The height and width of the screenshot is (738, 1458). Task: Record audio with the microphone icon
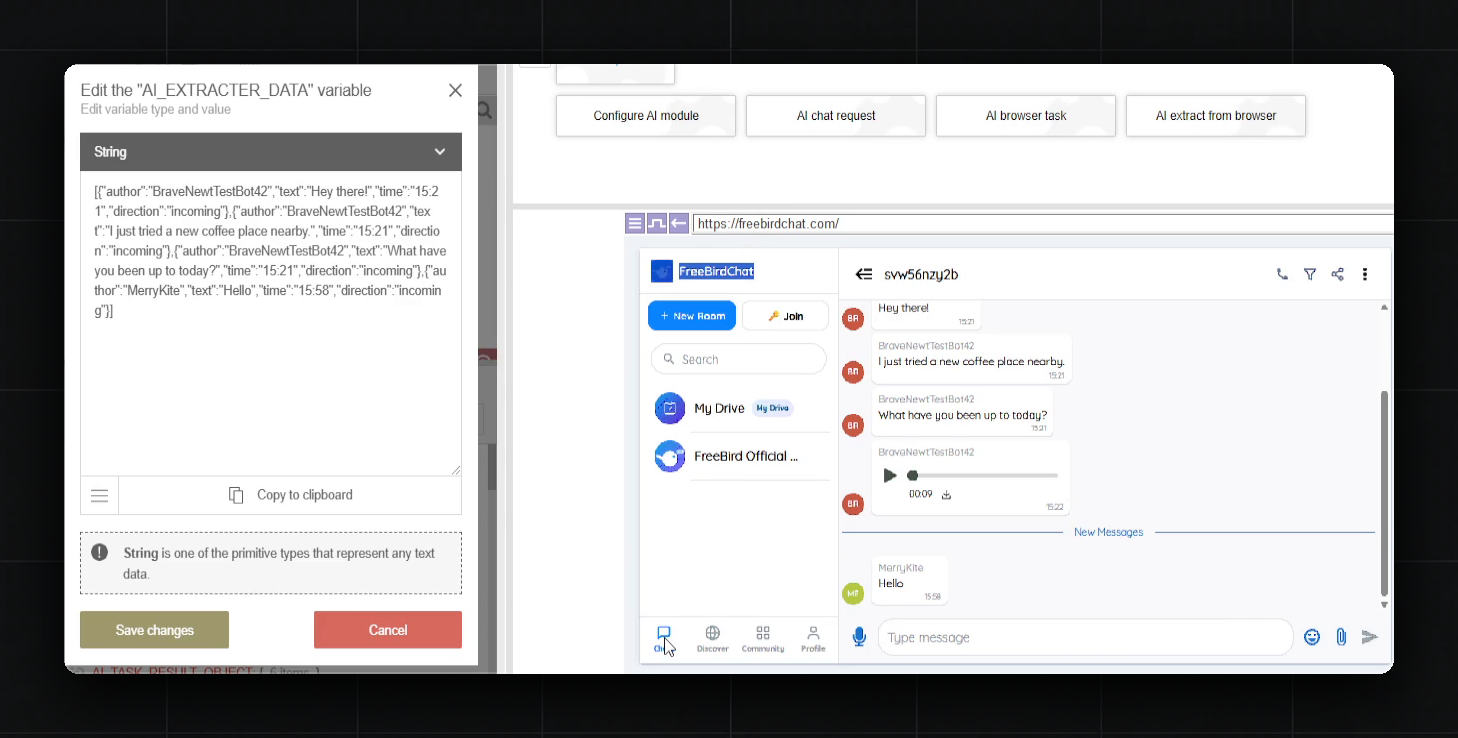coord(859,637)
